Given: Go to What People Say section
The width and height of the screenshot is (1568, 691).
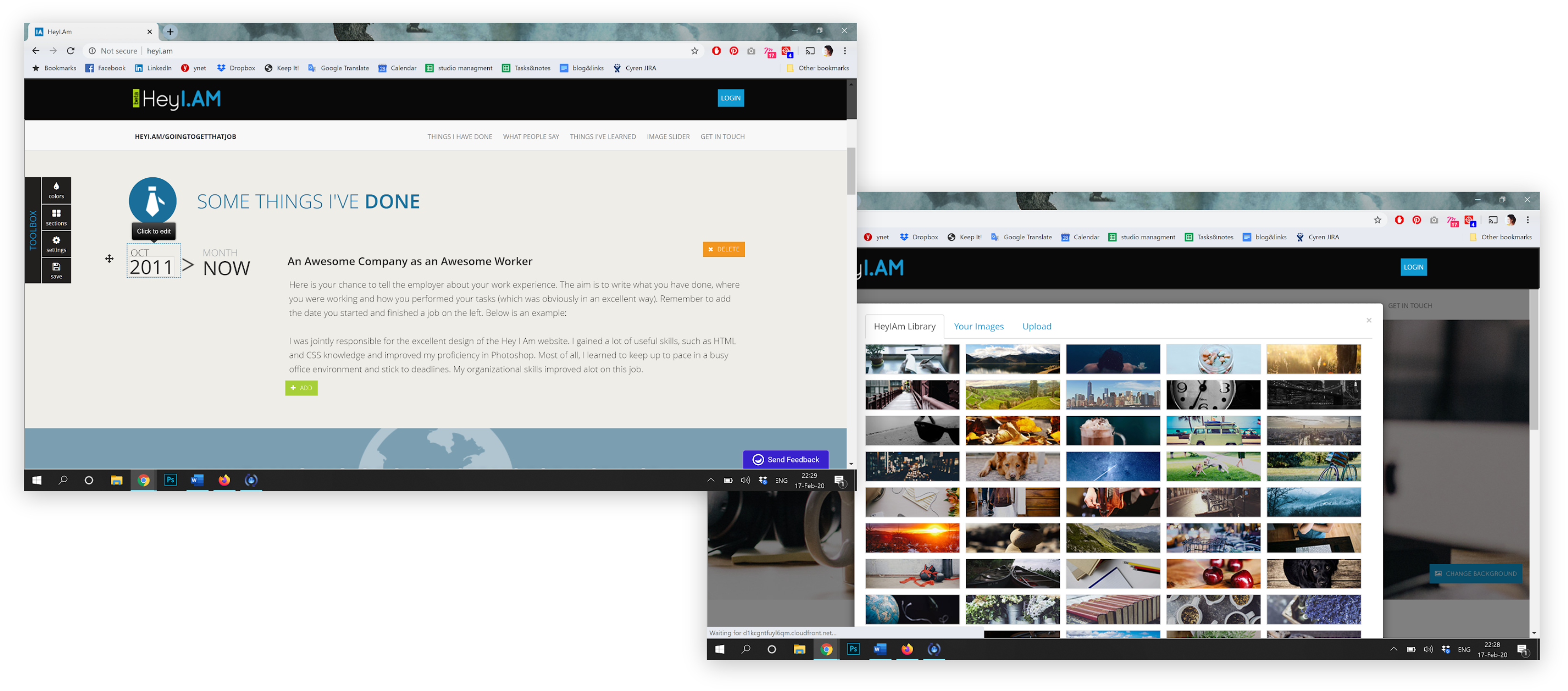Looking at the screenshot, I should (x=531, y=136).
